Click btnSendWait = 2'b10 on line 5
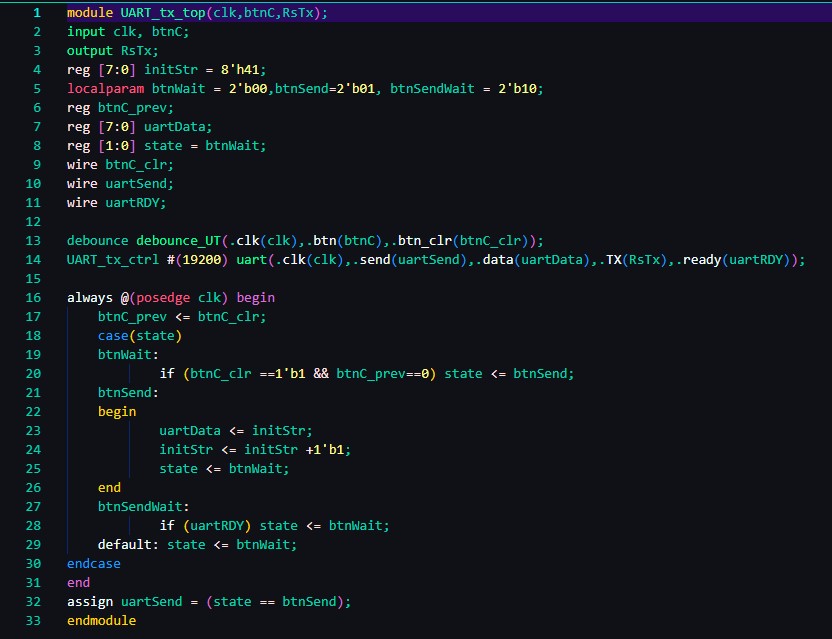The width and height of the screenshot is (832, 639). click(x=464, y=89)
